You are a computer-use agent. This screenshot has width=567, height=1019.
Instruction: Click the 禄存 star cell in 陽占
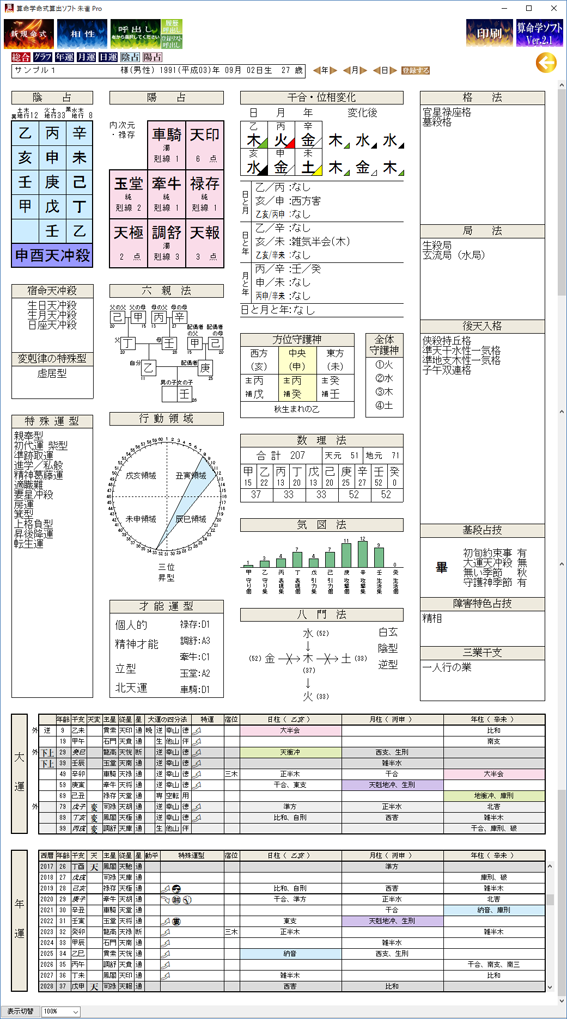(x=205, y=194)
